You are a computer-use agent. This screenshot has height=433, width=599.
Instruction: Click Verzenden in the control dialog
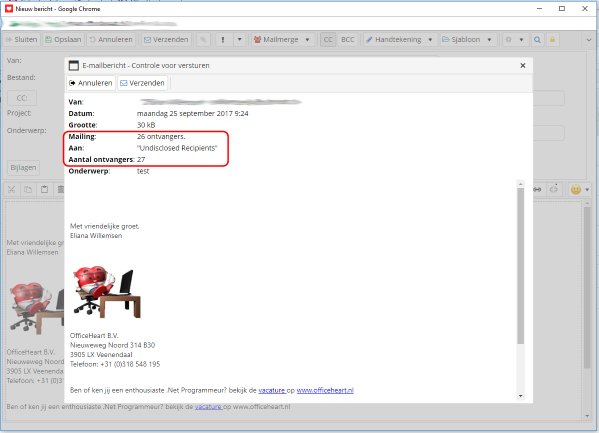(142, 83)
